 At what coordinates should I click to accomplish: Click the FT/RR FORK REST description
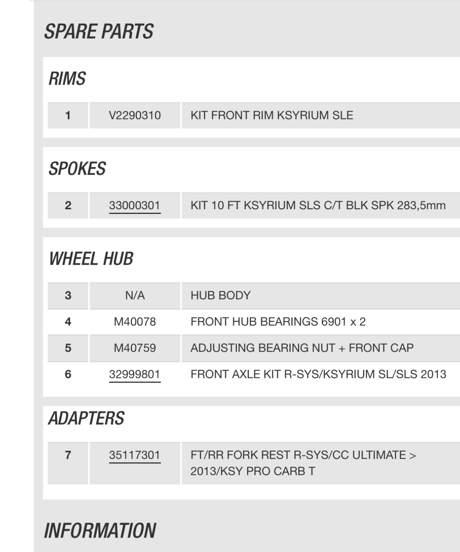pos(303,463)
